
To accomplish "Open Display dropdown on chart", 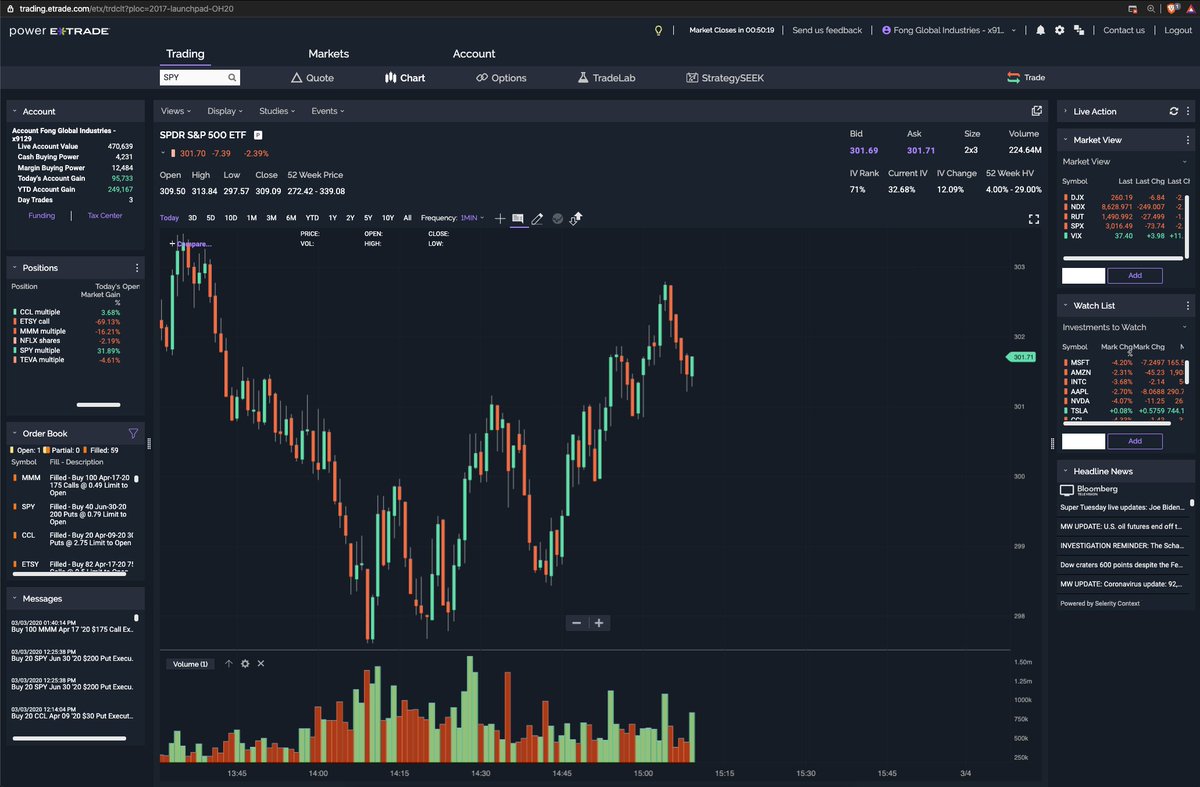I will [224, 111].
